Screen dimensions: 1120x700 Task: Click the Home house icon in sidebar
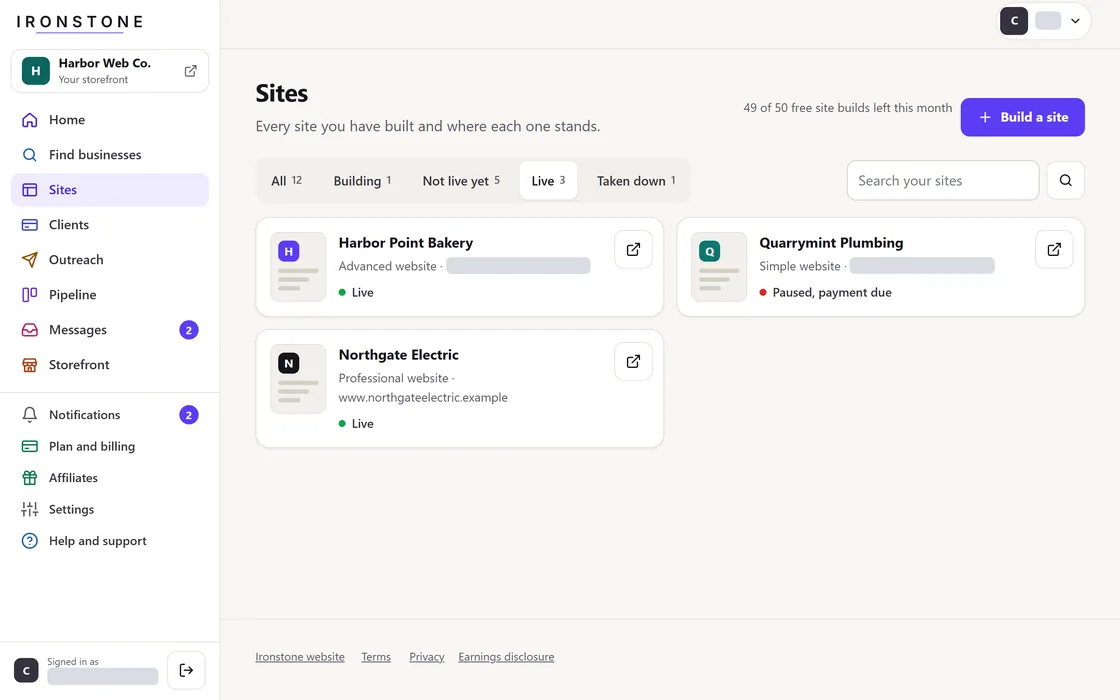pos(29,120)
